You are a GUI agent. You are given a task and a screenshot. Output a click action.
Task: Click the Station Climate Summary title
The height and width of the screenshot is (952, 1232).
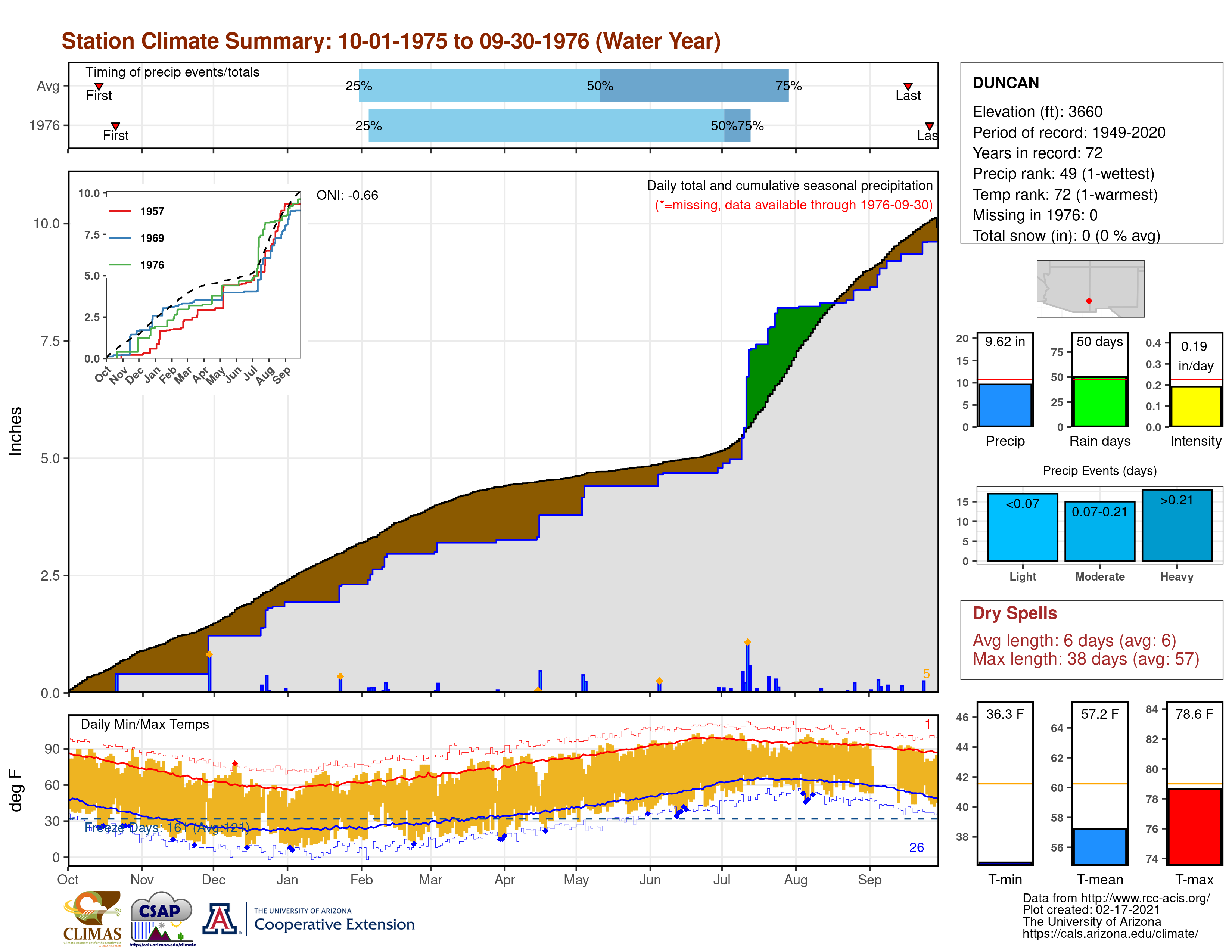[x=391, y=41]
